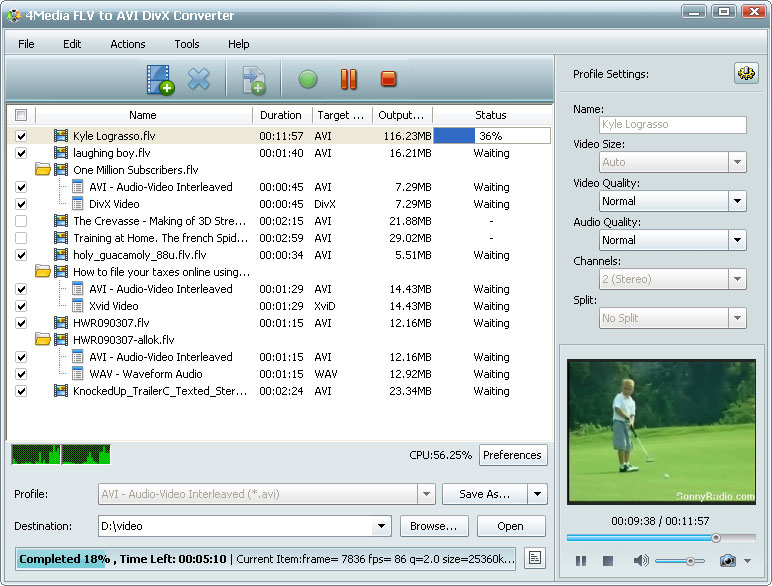This screenshot has width=772, height=586.
Task: Select the KnockedUp_TrailerC_Texted_Ster... row
Action: point(280,391)
